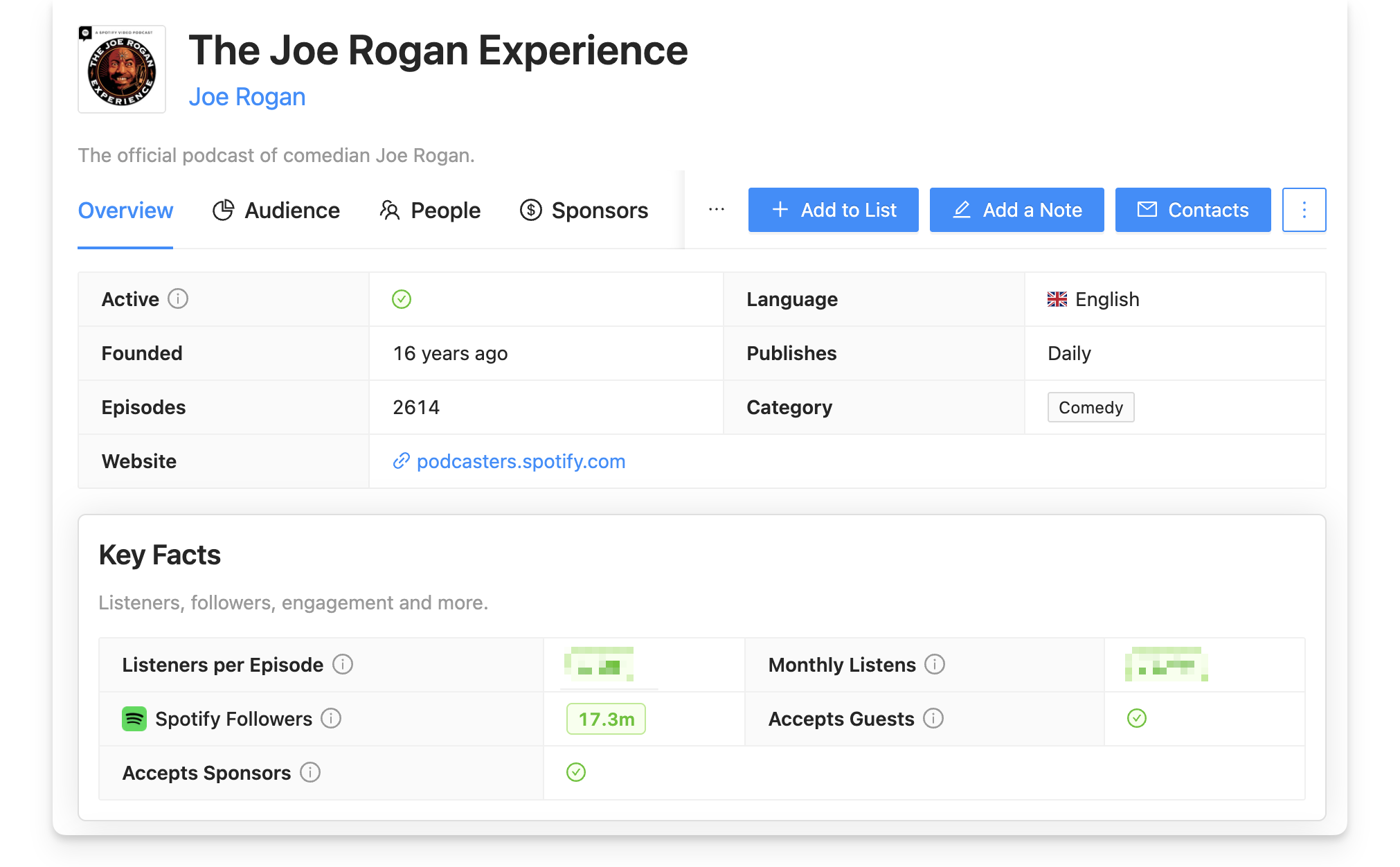Click the Spotify icon next to Spotify Followers

point(134,719)
